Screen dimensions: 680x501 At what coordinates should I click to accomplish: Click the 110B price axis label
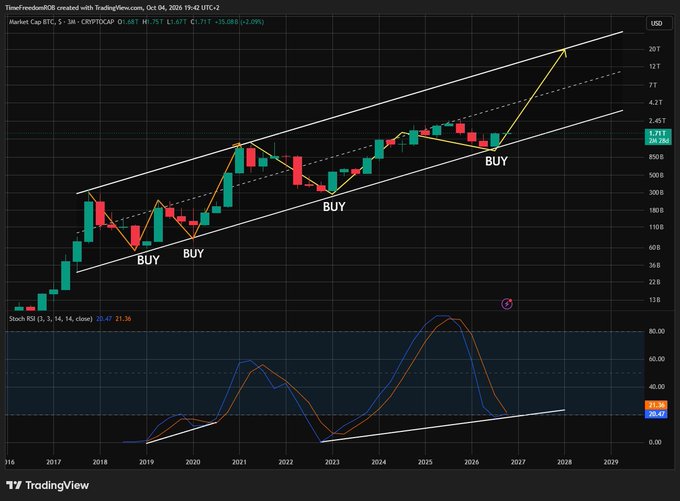click(656, 227)
